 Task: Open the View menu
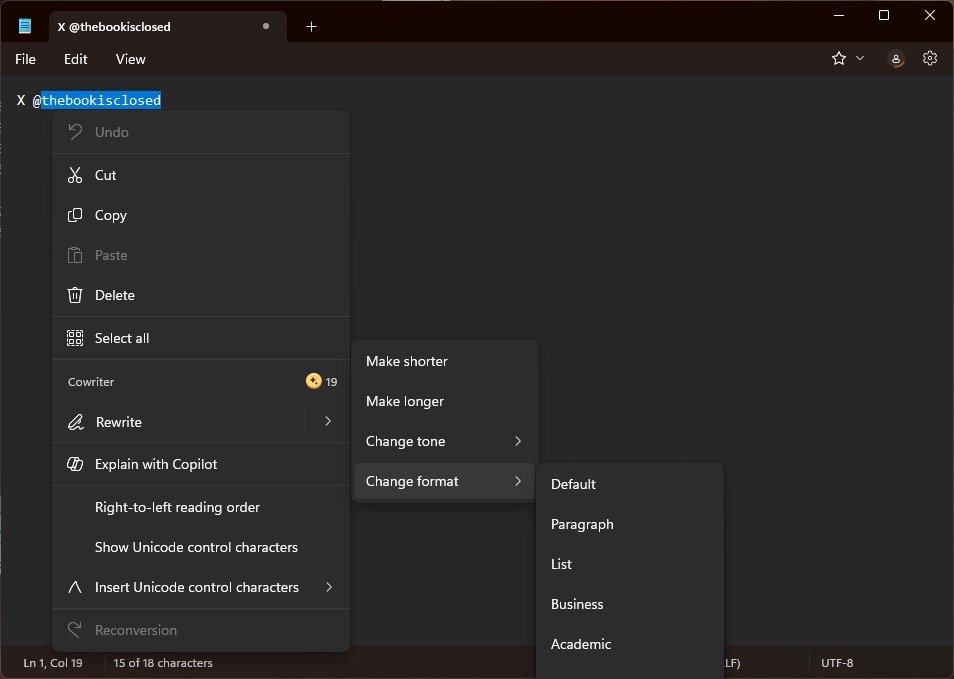[130, 59]
